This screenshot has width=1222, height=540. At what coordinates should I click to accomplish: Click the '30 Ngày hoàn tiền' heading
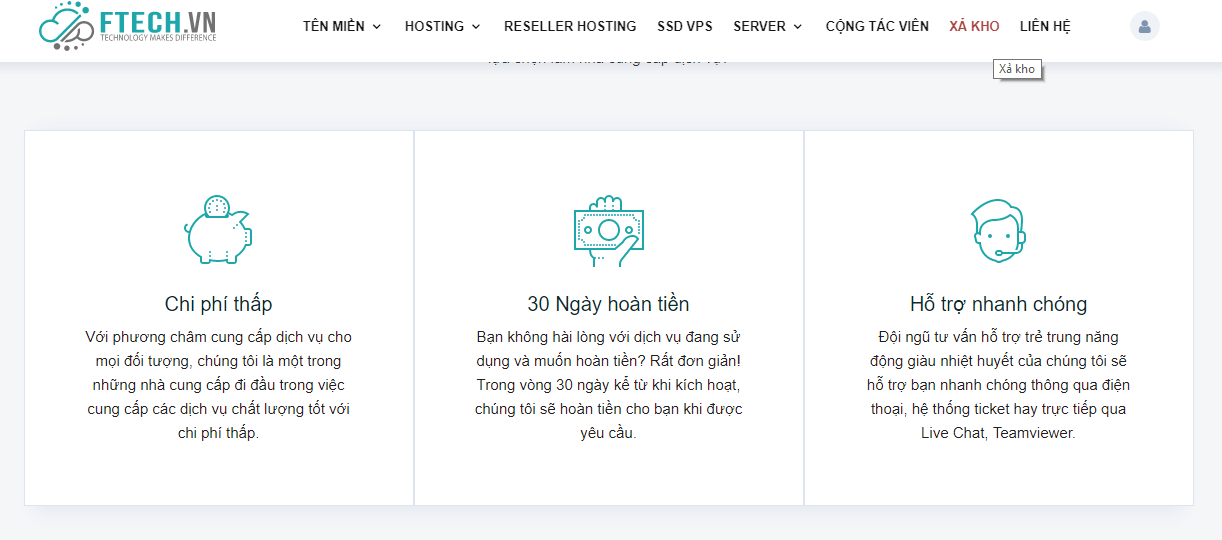click(x=608, y=304)
